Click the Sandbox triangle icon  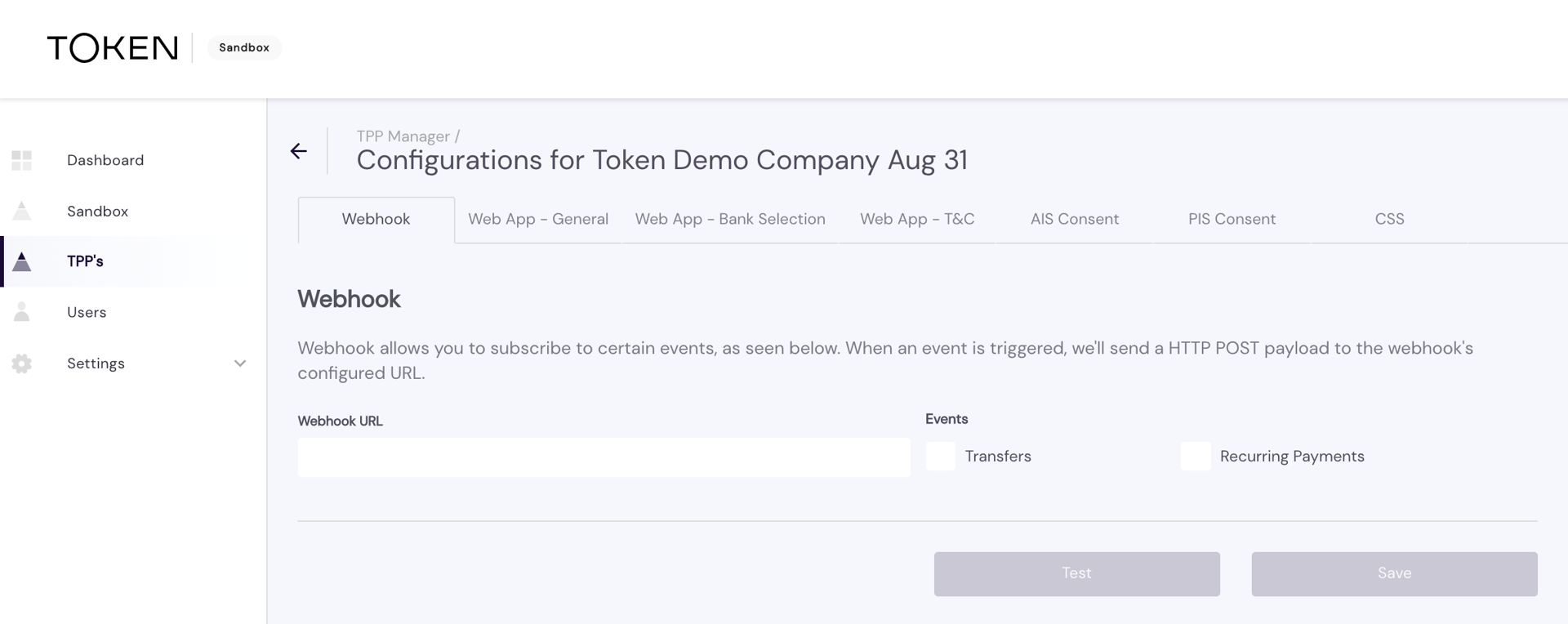[x=22, y=211]
